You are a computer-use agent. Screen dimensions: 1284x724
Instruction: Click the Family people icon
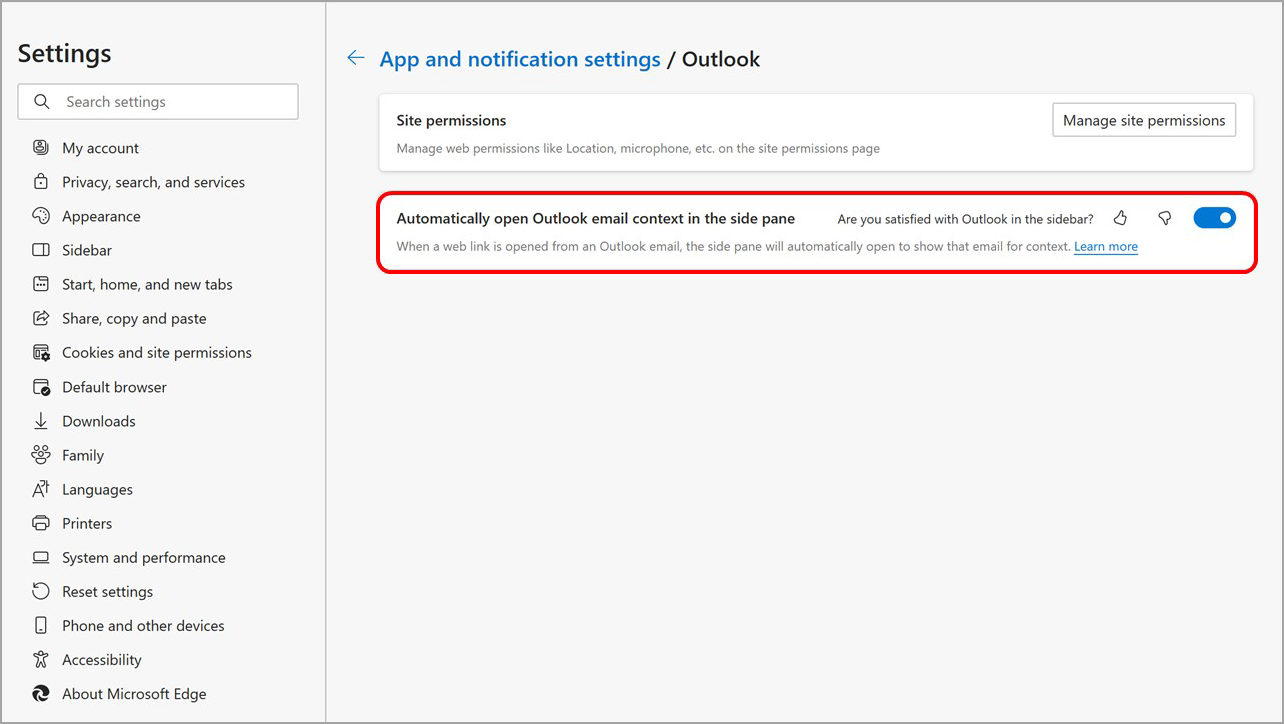pyautogui.click(x=41, y=454)
